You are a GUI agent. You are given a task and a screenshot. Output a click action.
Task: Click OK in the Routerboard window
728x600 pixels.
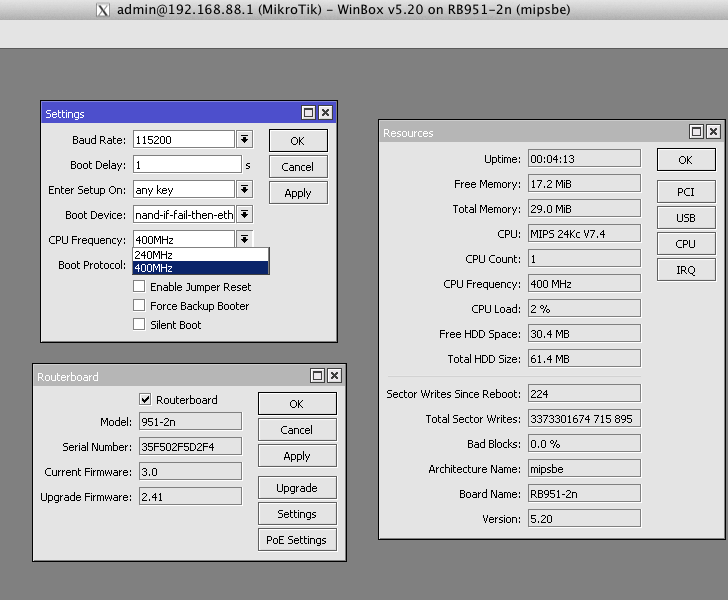coord(297,404)
